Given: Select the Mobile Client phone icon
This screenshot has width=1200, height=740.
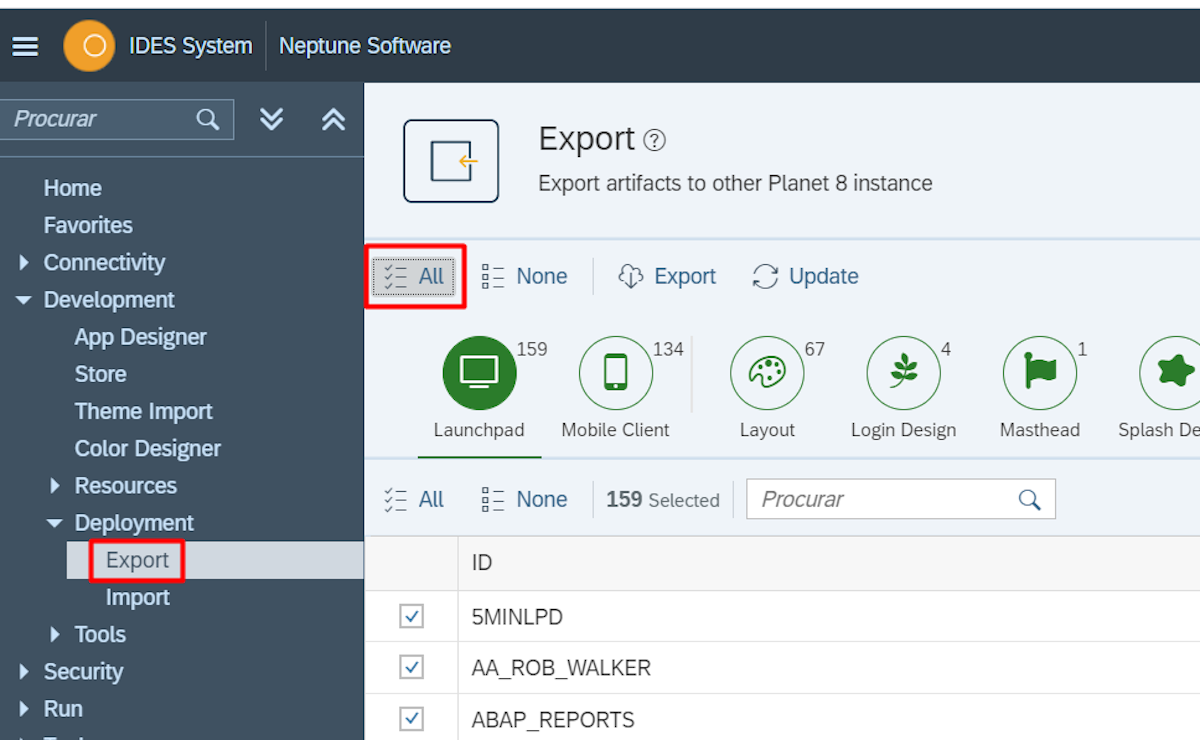Looking at the screenshot, I should [616, 373].
